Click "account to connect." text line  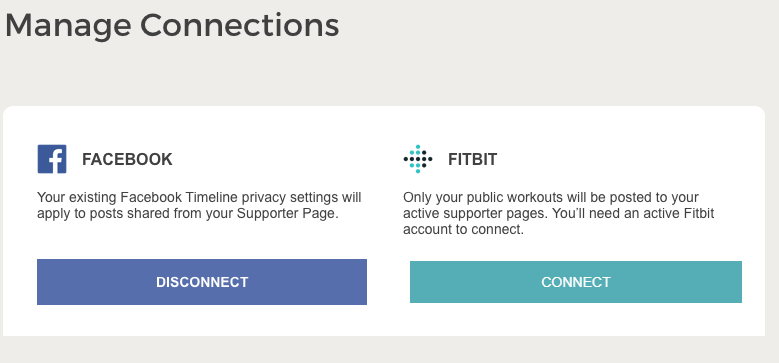pyautogui.click(x=464, y=230)
